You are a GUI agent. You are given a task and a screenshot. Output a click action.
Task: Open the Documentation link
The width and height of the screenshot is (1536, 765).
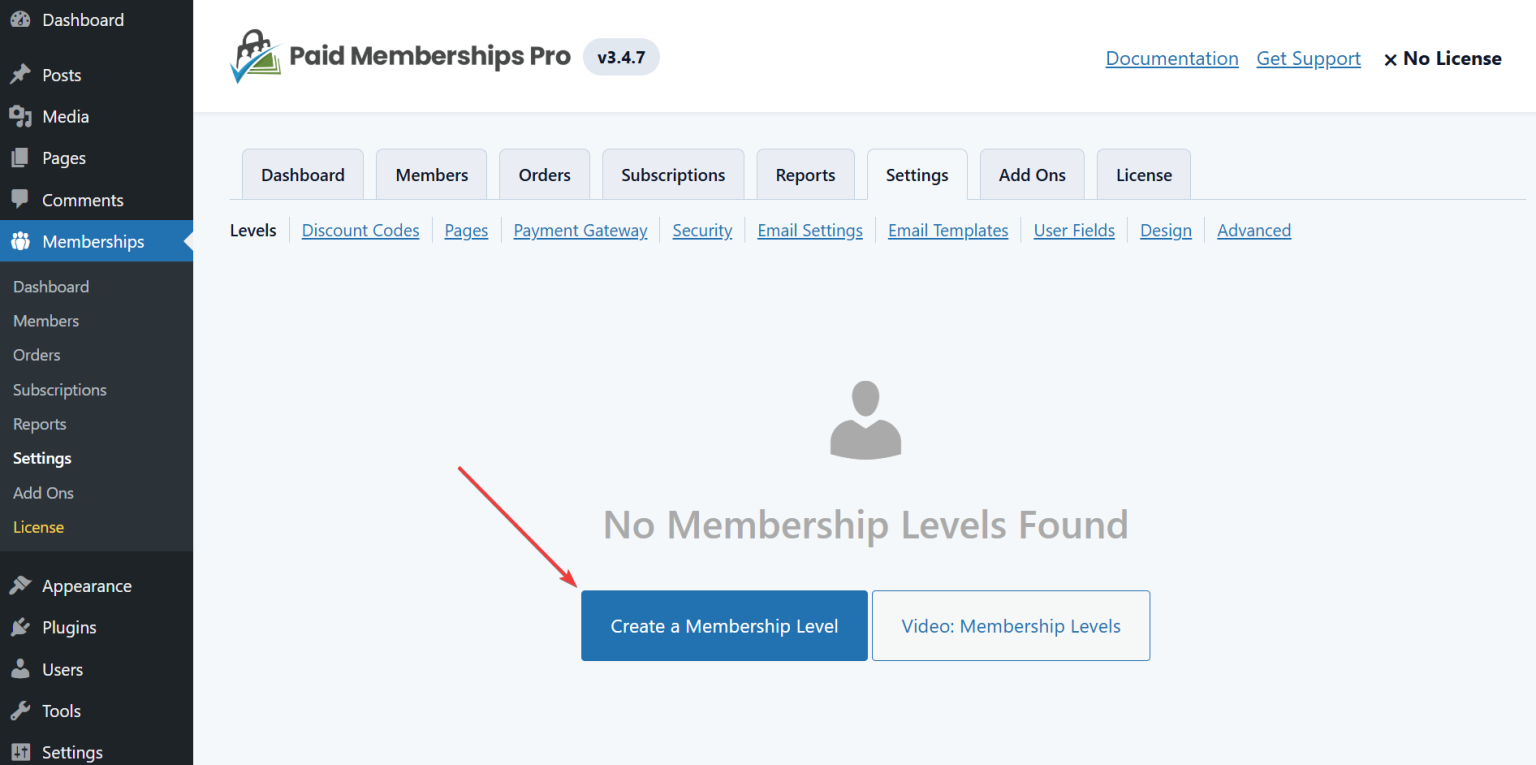pyautogui.click(x=1171, y=58)
